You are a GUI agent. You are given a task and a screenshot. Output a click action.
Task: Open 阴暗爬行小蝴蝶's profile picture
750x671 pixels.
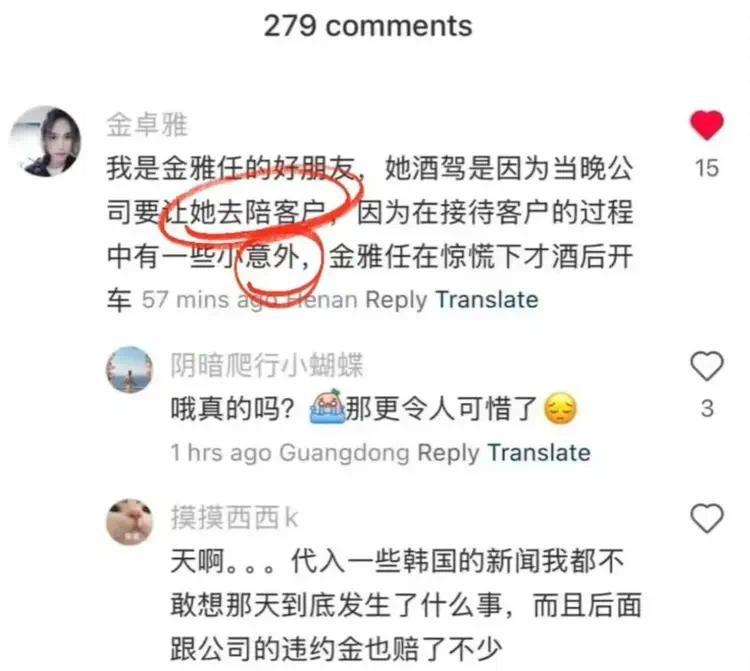pyautogui.click(x=129, y=370)
